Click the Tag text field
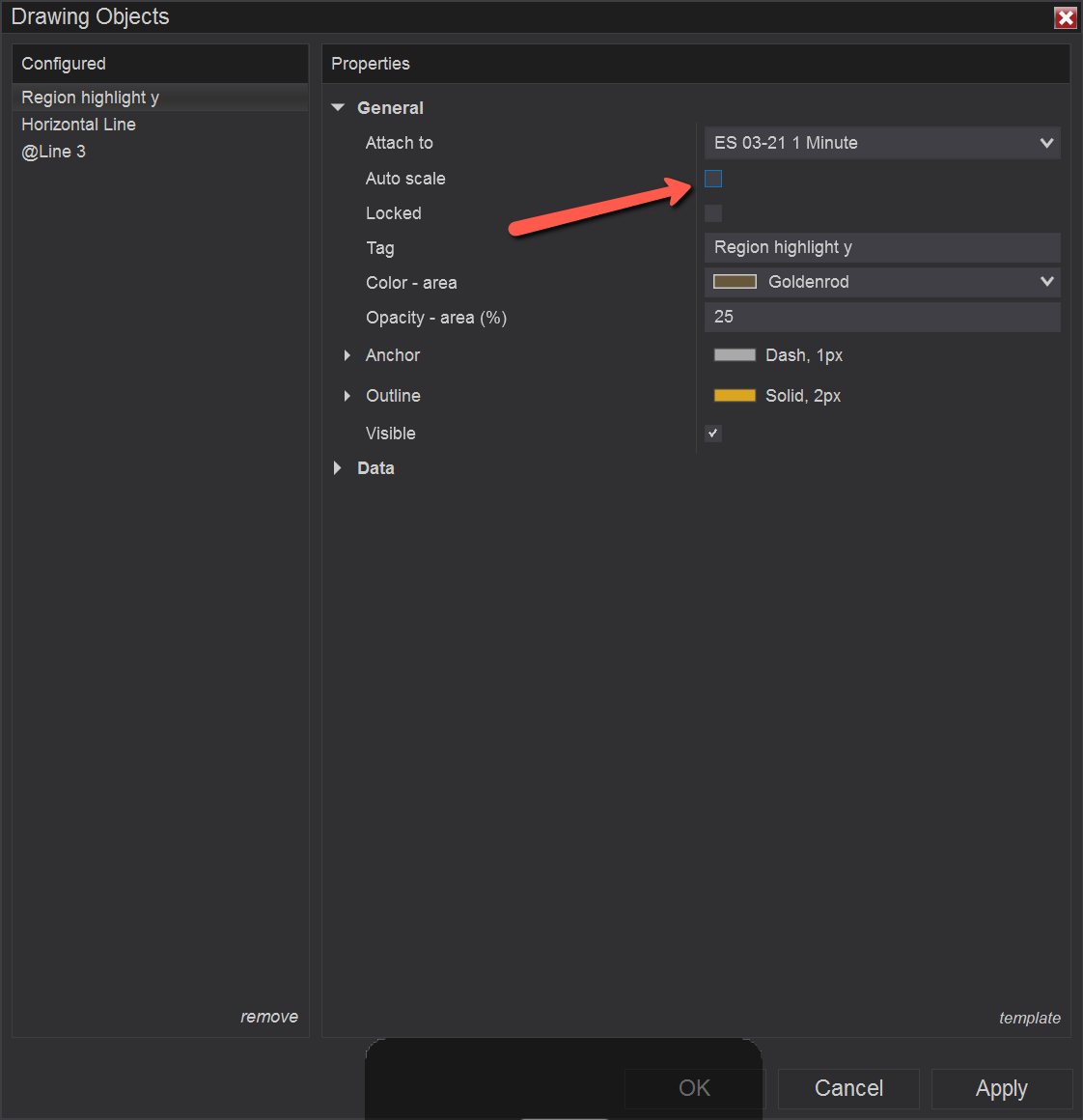Image resolution: width=1083 pixels, height=1120 pixels. (882, 247)
